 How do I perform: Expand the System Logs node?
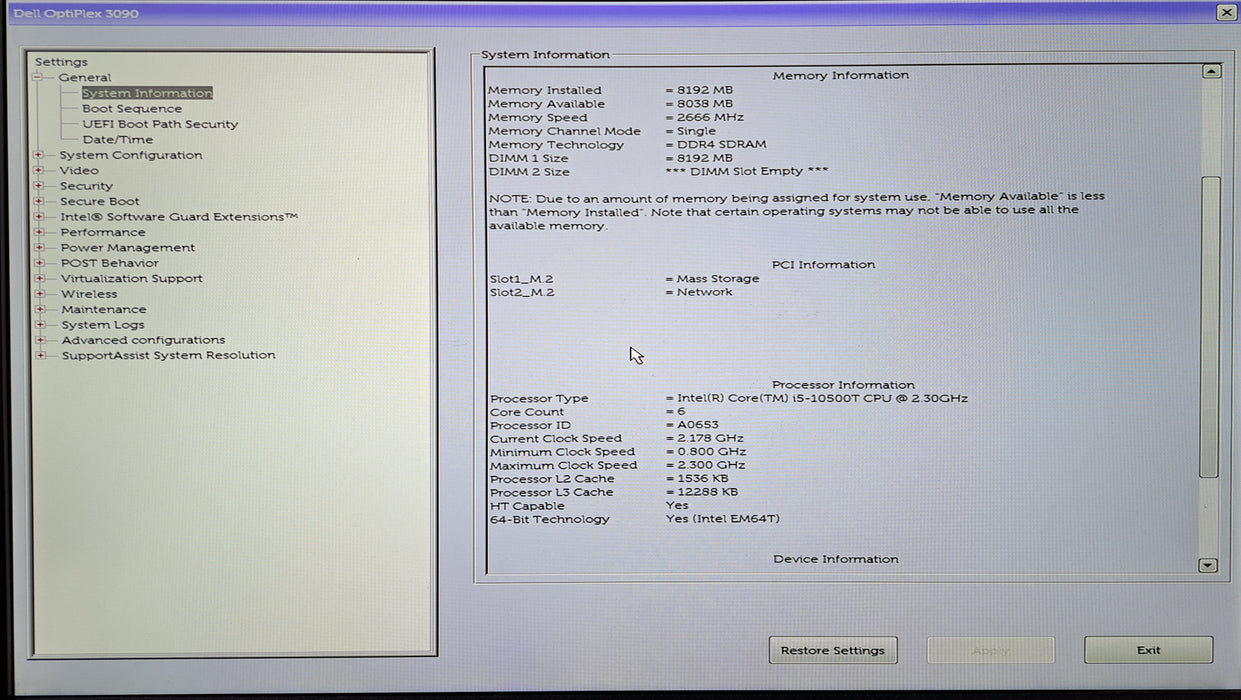tap(39, 325)
